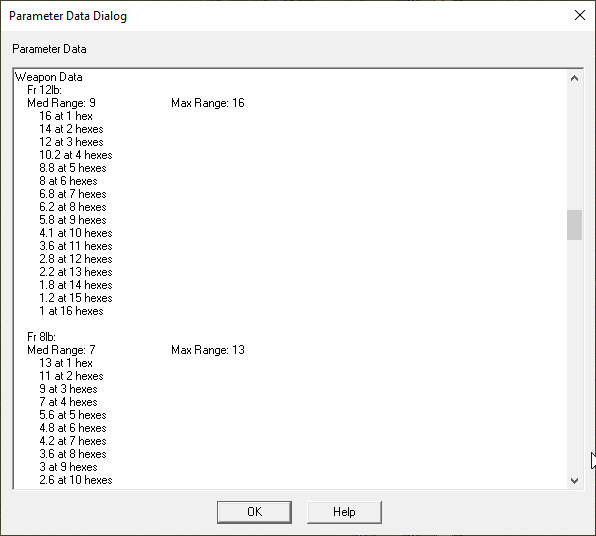Click the 16 at 1 hex line
The height and width of the screenshot is (536, 596).
pyautogui.click(x=66, y=116)
